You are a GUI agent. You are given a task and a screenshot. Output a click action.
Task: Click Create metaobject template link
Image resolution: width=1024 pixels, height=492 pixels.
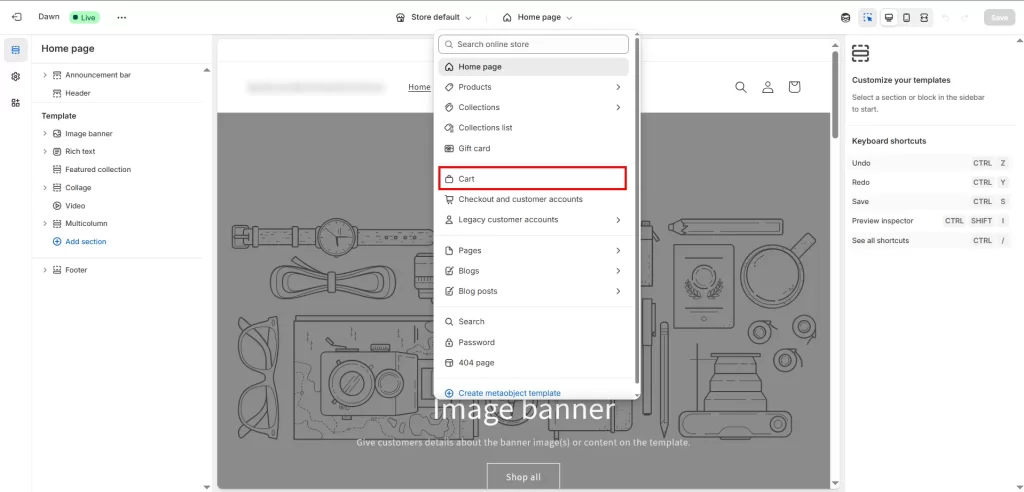pyautogui.click(x=508, y=393)
